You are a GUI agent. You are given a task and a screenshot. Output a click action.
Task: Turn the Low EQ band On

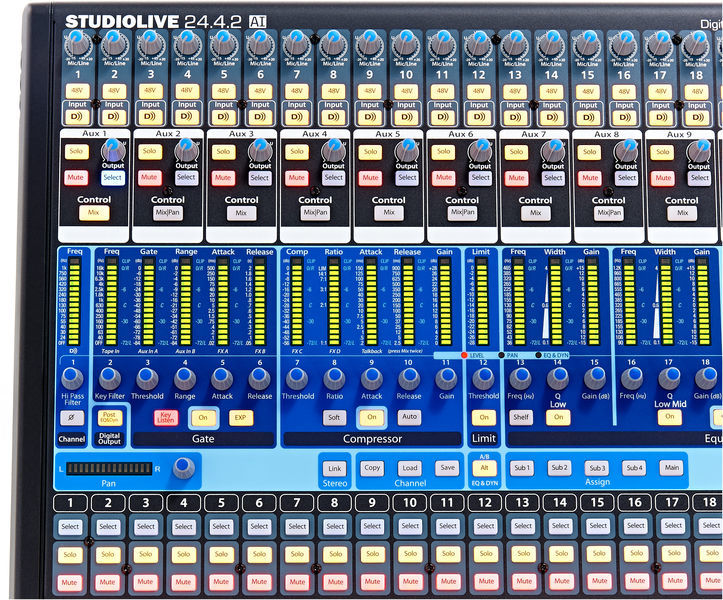click(x=558, y=417)
